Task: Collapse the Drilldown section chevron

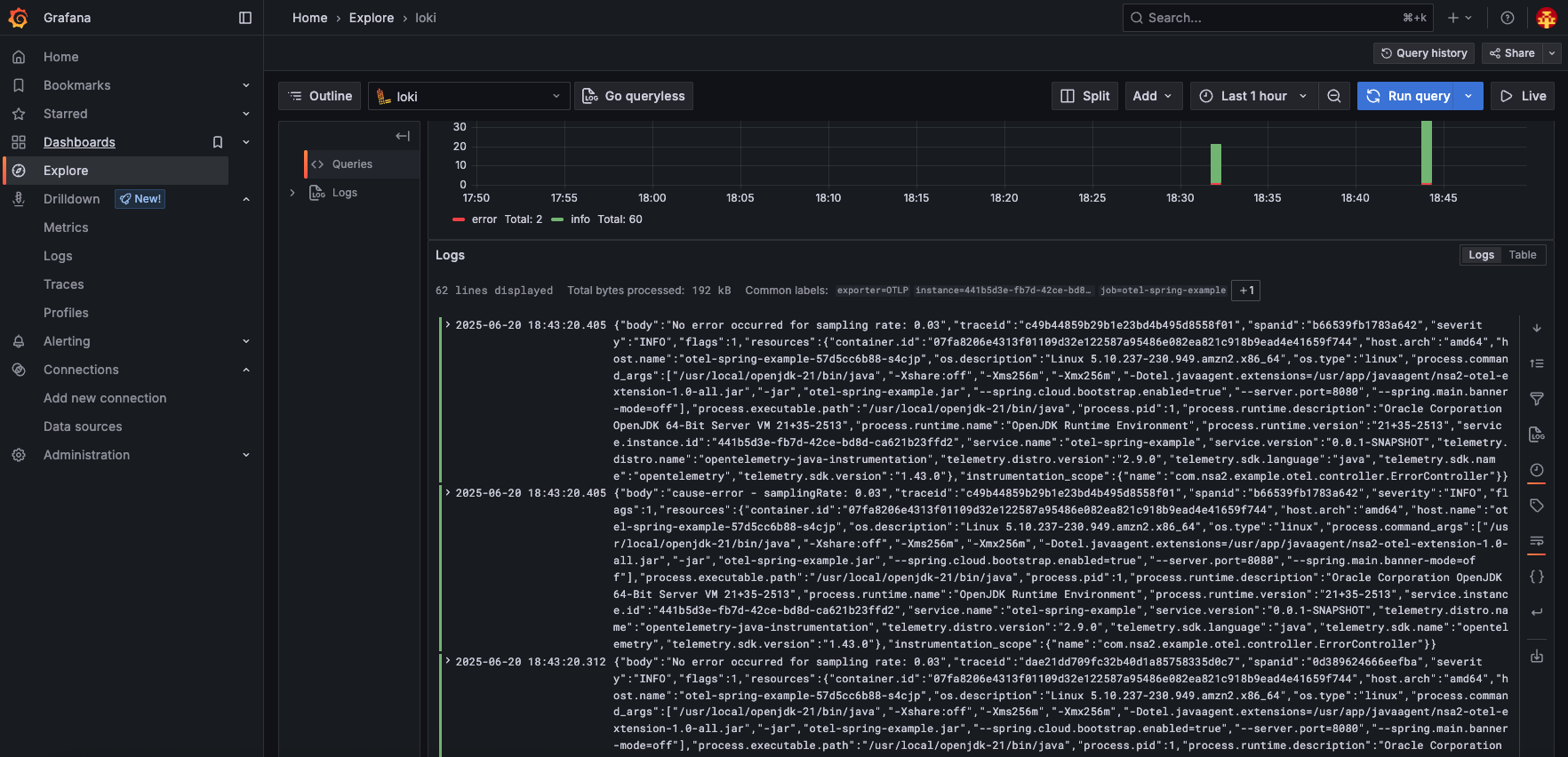Action: 246,199
